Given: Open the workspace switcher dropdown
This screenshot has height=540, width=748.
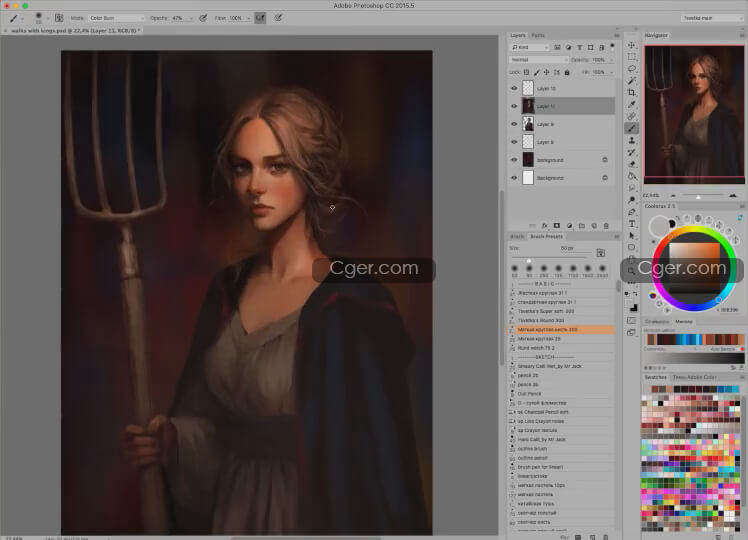Looking at the screenshot, I should [711, 18].
